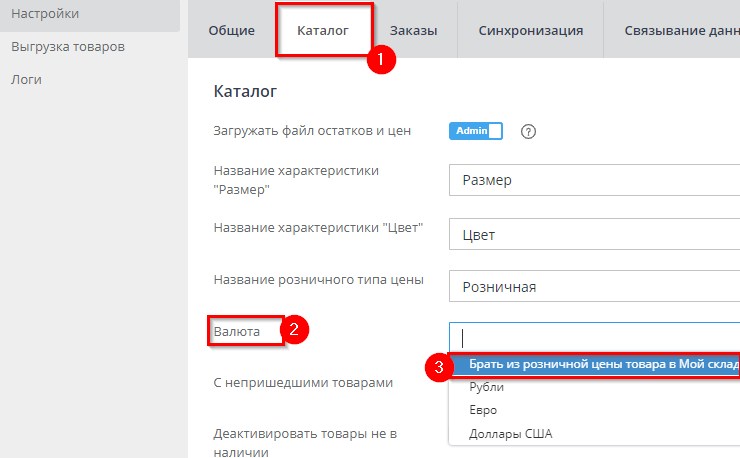Select Рубли from the currency list

coord(487,387)
